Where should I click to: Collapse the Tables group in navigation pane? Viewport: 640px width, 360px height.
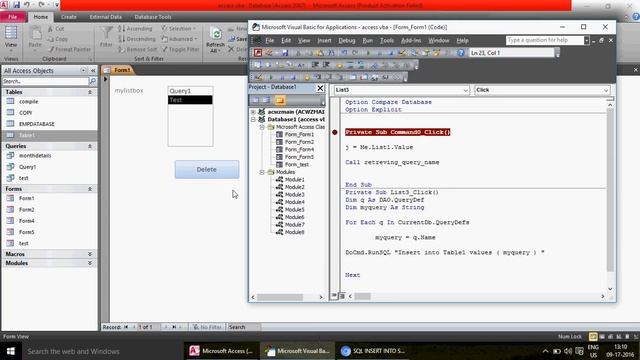tap(90, 92)
